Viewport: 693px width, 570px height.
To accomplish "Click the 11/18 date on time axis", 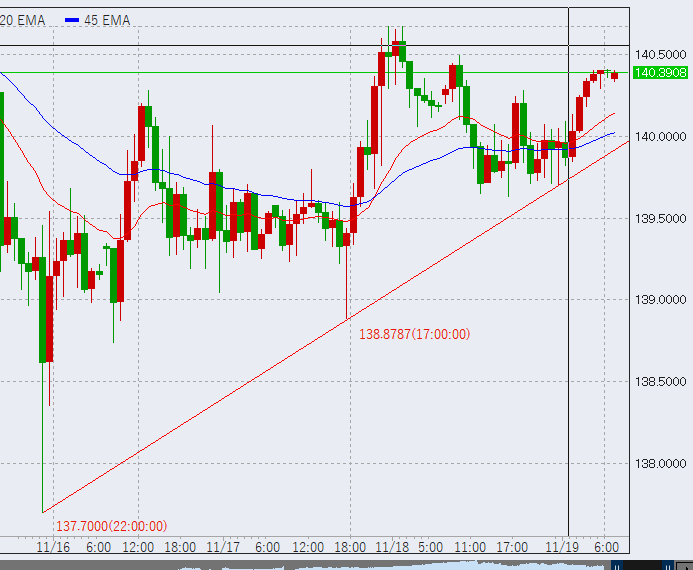I will pos(392,547).
